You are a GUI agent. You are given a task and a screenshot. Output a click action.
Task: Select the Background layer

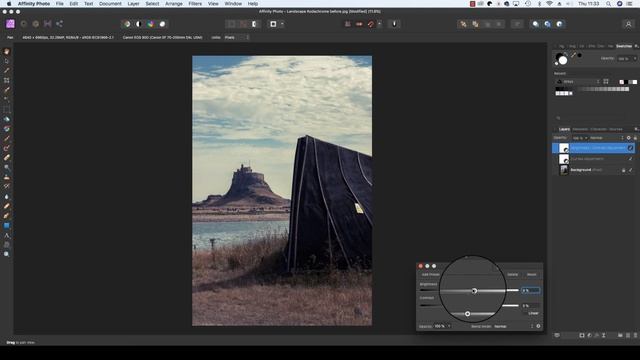coord(593,170)
